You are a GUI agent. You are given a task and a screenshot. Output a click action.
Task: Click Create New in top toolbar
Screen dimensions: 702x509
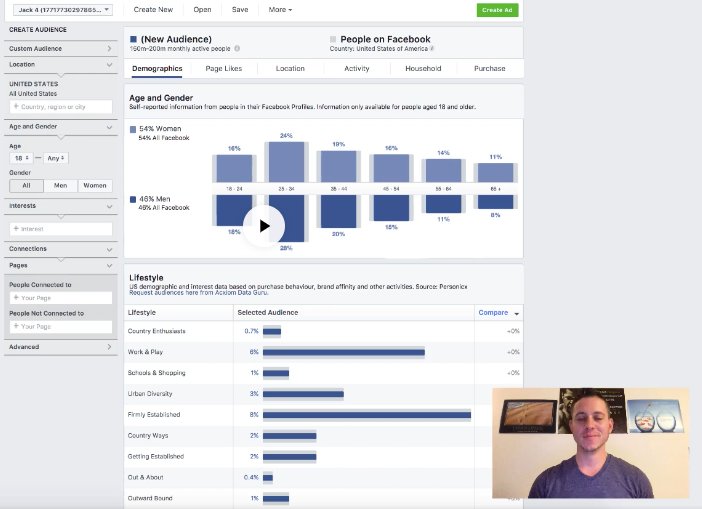coord(153,9)
